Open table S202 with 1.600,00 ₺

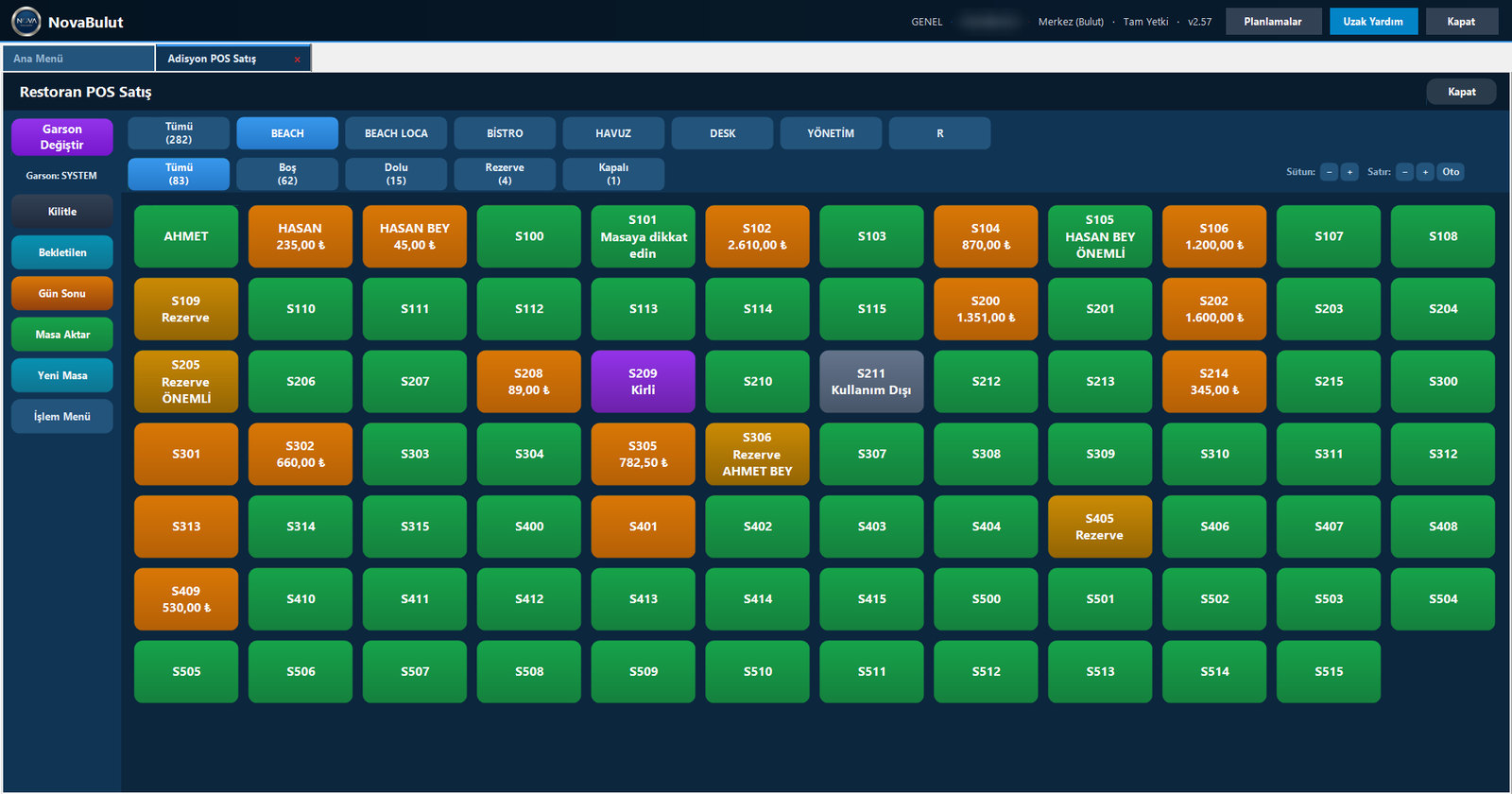(x=1214, y=309)
